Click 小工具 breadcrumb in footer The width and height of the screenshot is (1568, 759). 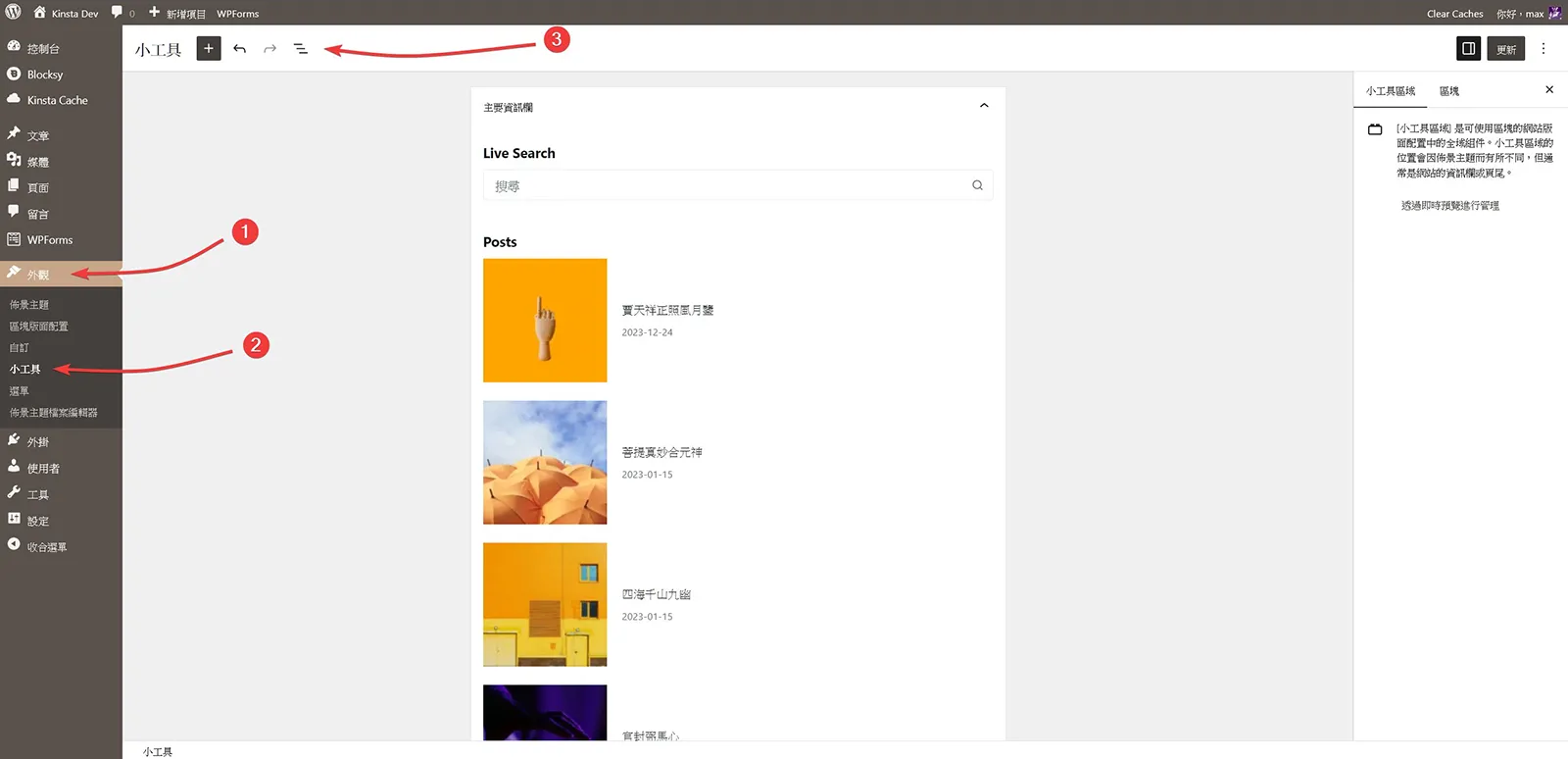(157, 752)
